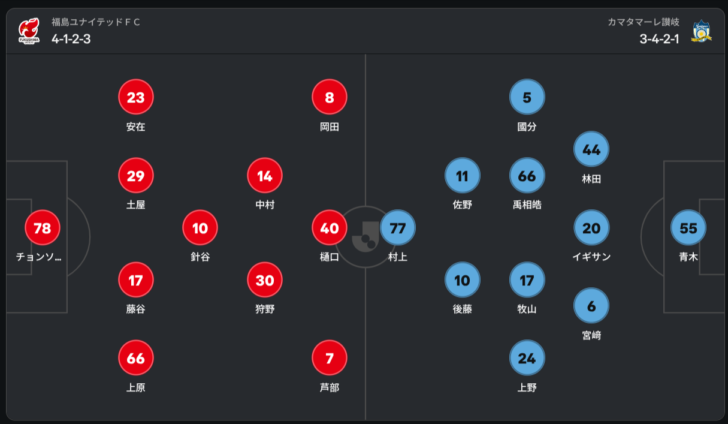Click red player number 7 芦部

click(x=329, y=358)
